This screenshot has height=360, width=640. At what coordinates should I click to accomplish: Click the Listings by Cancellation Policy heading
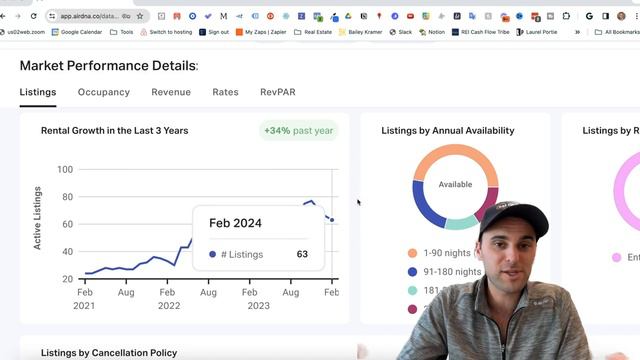coord(109,353)
